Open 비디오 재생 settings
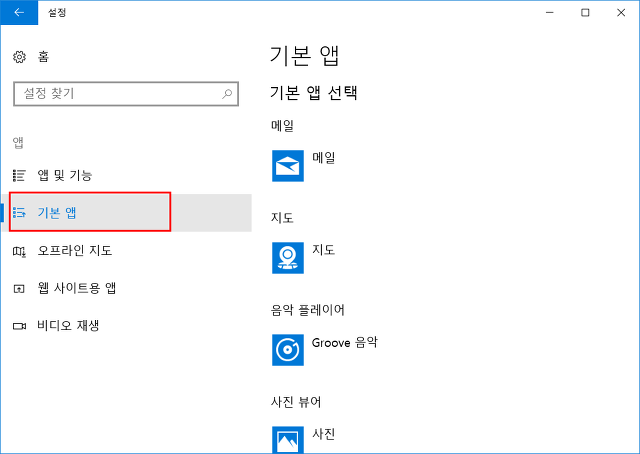The image size is (640, 454). [x=68, y=325]
